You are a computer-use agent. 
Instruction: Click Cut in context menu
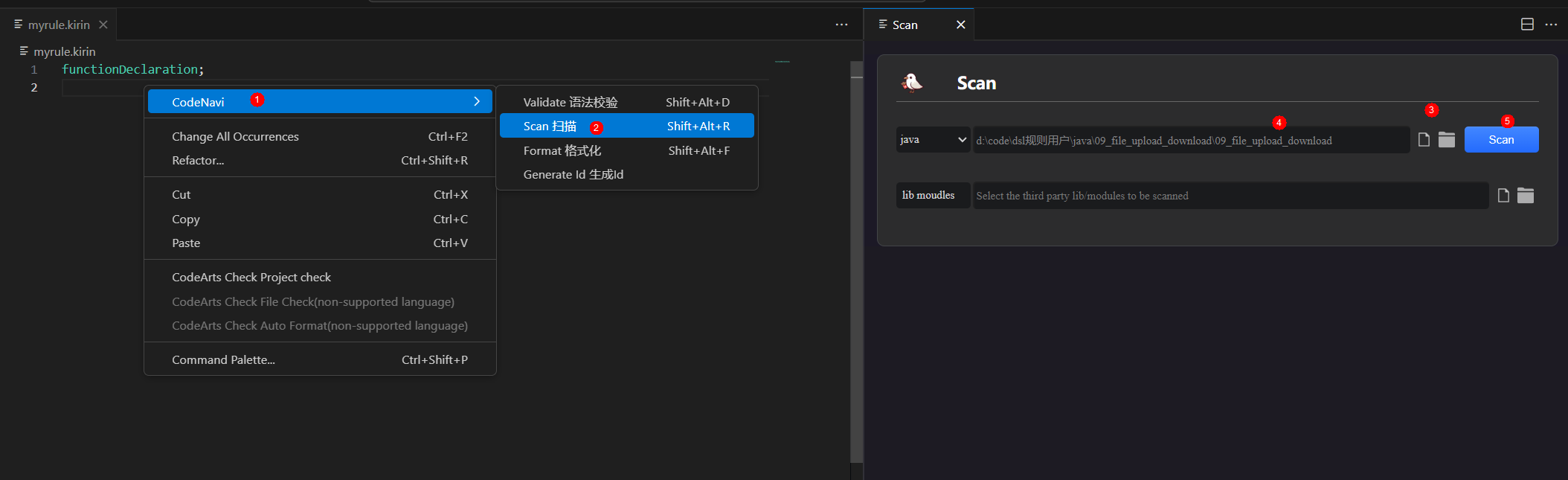[320, 194]
